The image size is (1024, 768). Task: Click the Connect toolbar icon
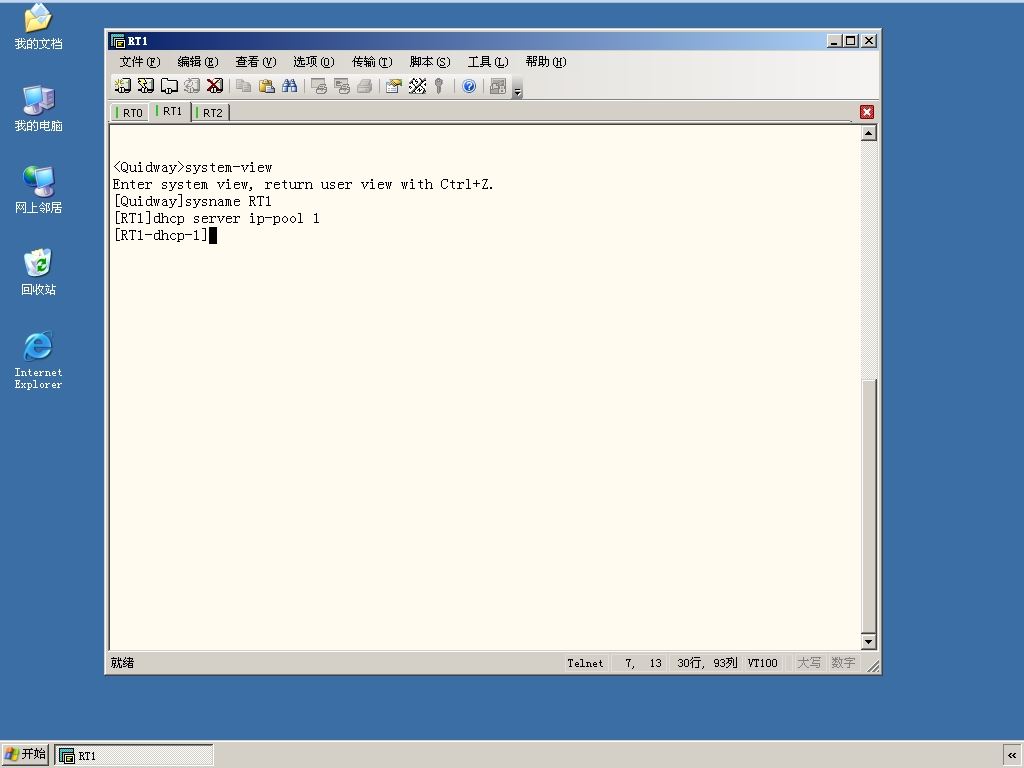tap(123, 86)
